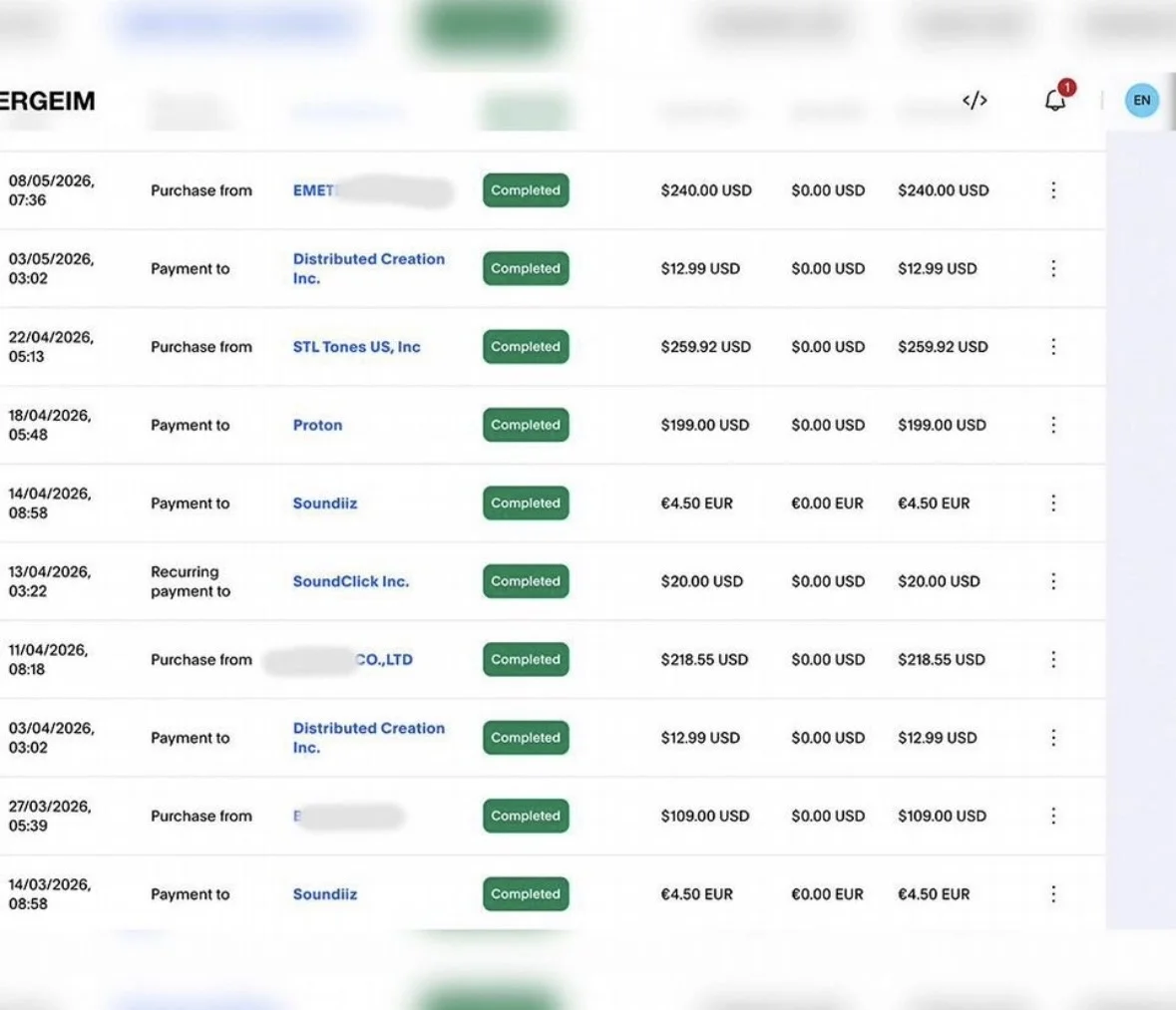This screenshot has height=1010, width=1176.
Task: Open the EN language avatar
Action: coord(1141,101)
